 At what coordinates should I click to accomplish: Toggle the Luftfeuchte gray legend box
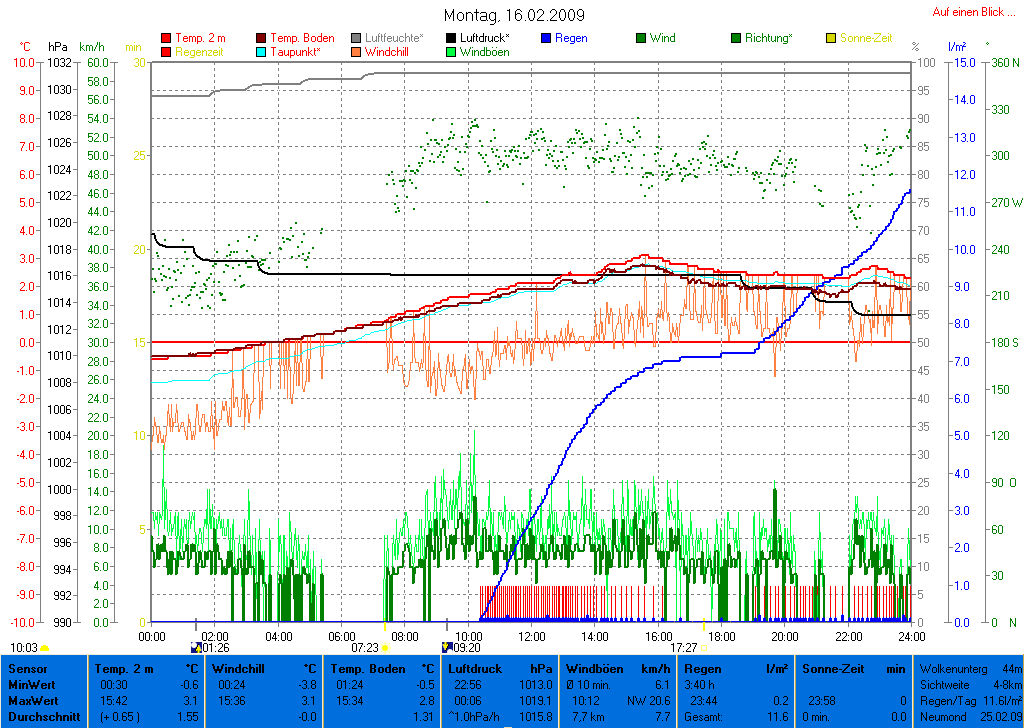(x=356, y=39)
